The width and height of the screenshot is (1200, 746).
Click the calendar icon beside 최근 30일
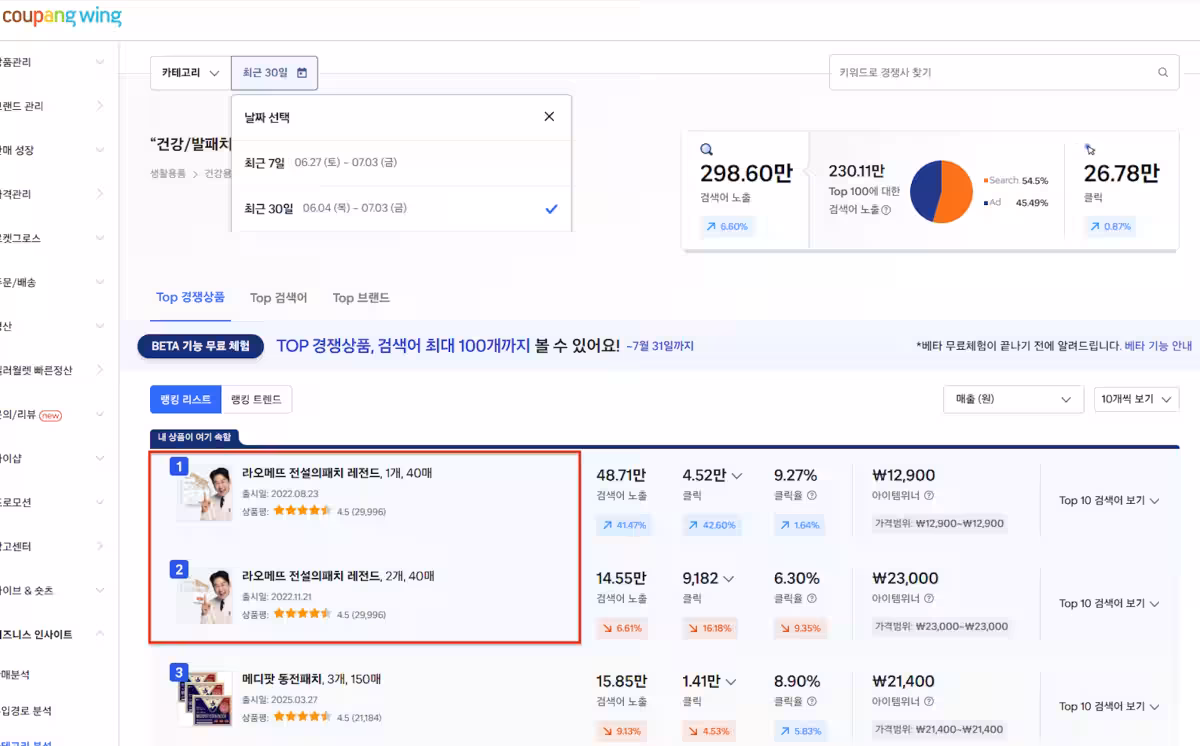pos(302,73)
